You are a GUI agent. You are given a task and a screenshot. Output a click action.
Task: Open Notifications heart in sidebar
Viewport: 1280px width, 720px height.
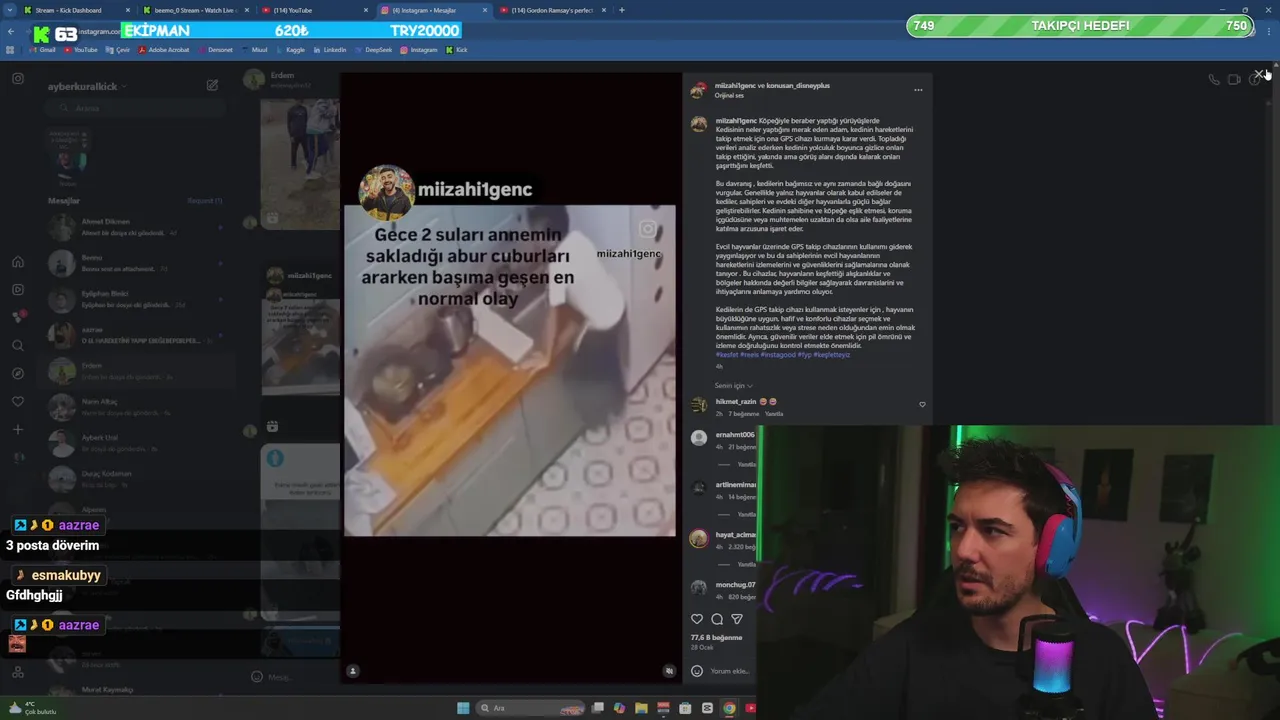coord(18,402)
